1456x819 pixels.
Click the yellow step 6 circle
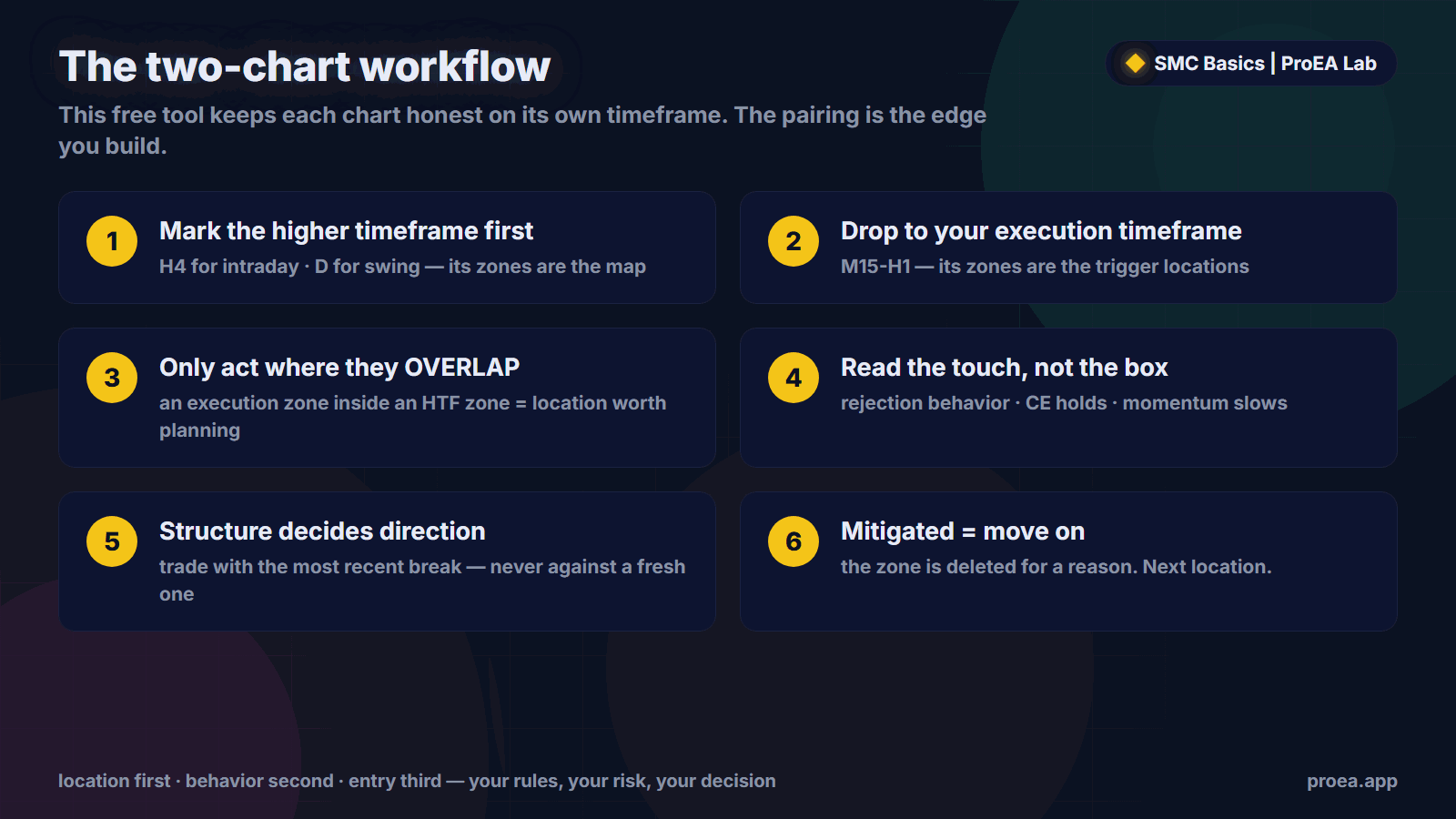tap(794, 541)
